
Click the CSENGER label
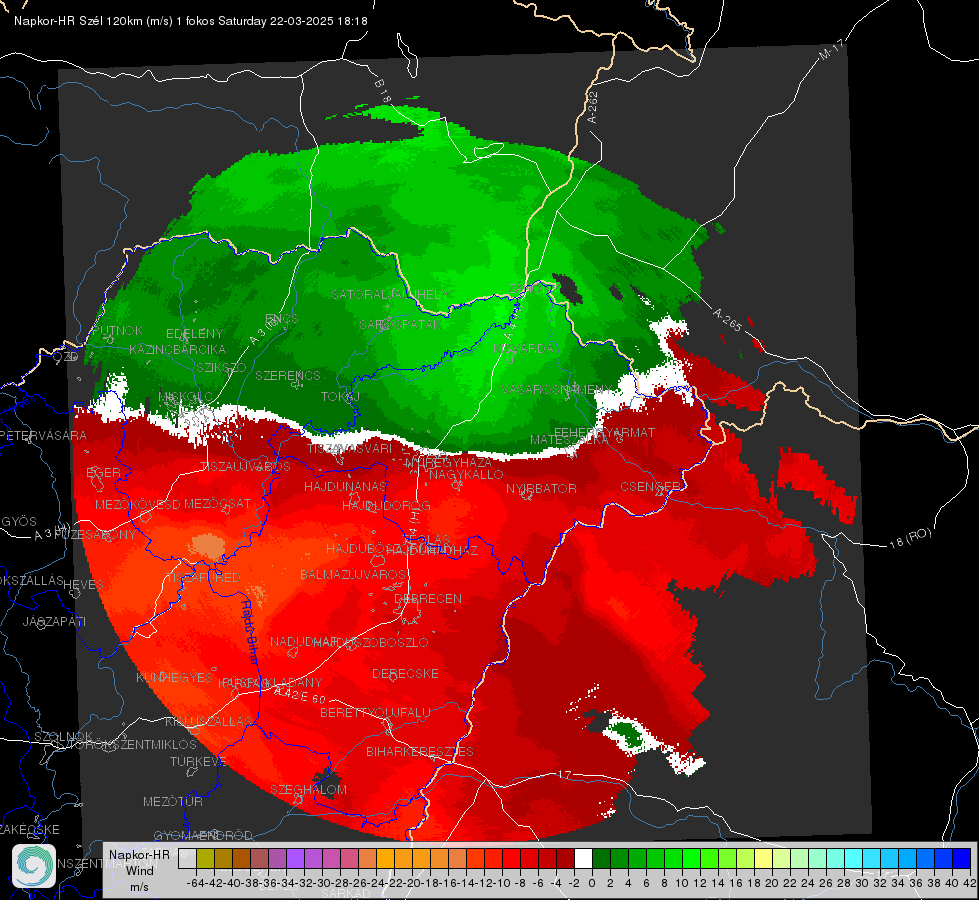(x=650, y=487)
